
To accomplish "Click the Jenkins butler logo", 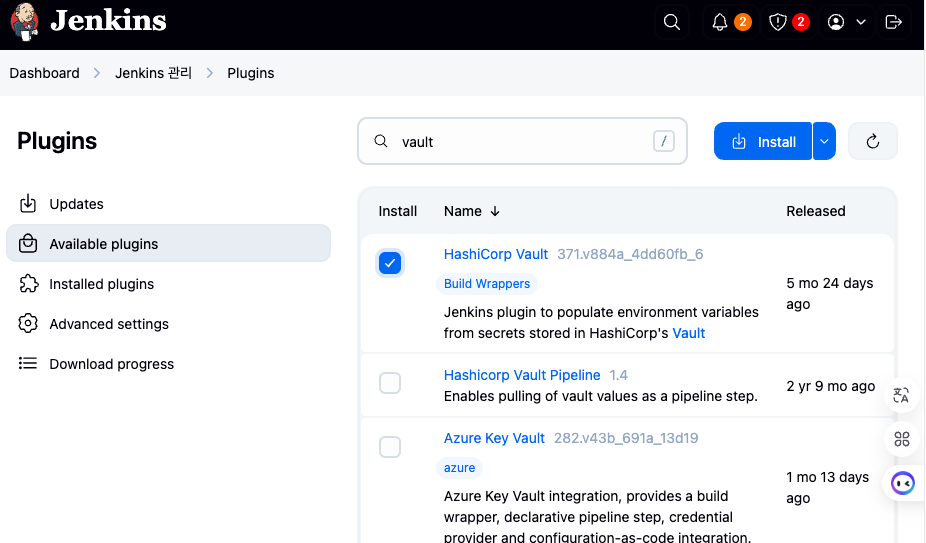I will pos(25,22).
